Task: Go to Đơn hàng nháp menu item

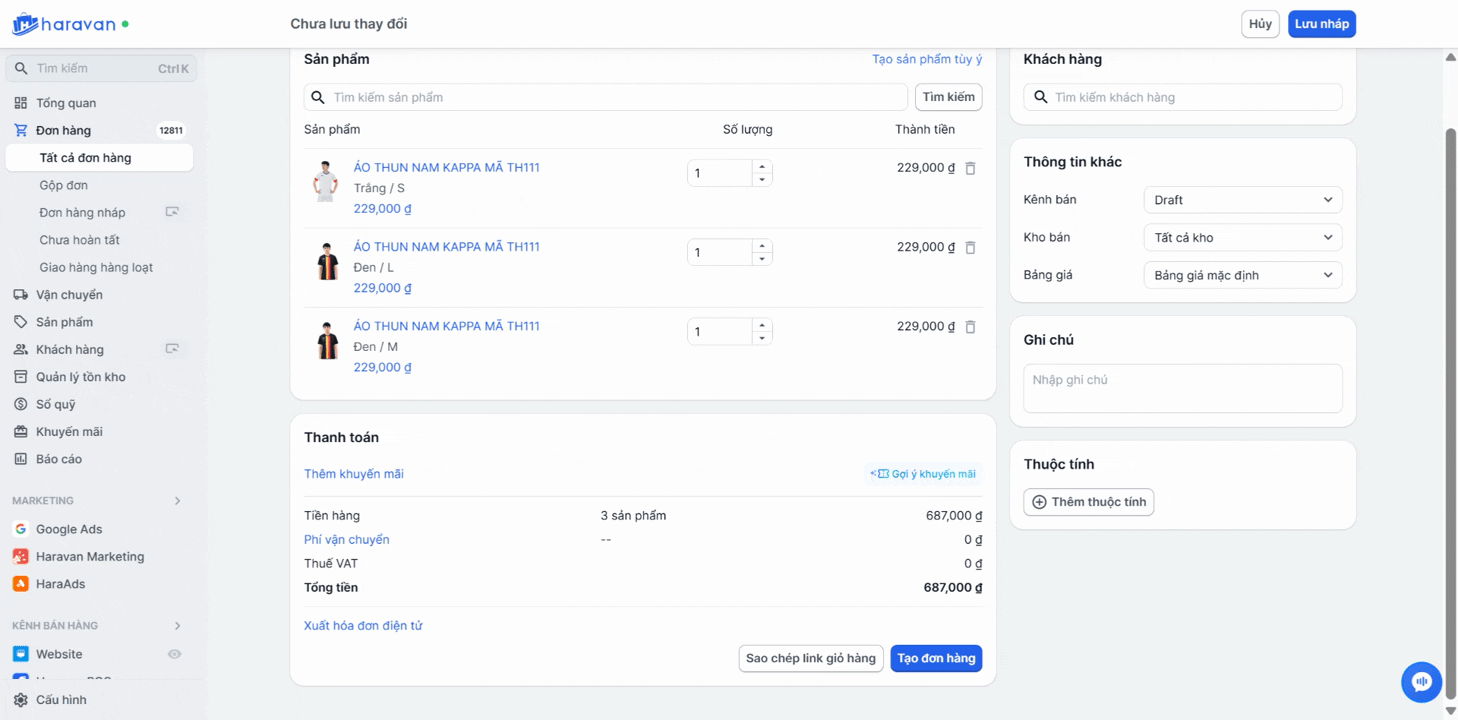Action: (83, 212)
